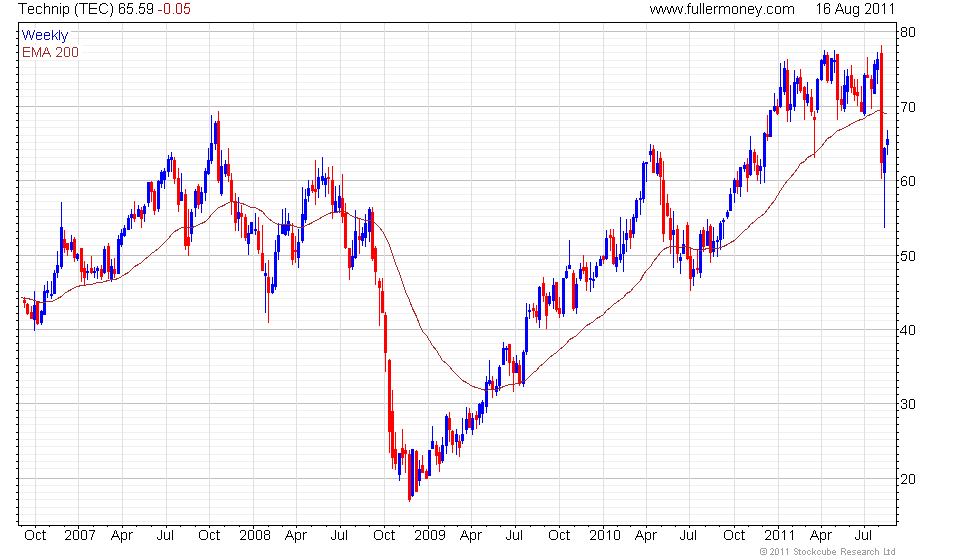The width and height of the screenshot is (980, 560).
Task: Click the 70 price axis label
Action: pyautogui.click(x=908, y=107)
